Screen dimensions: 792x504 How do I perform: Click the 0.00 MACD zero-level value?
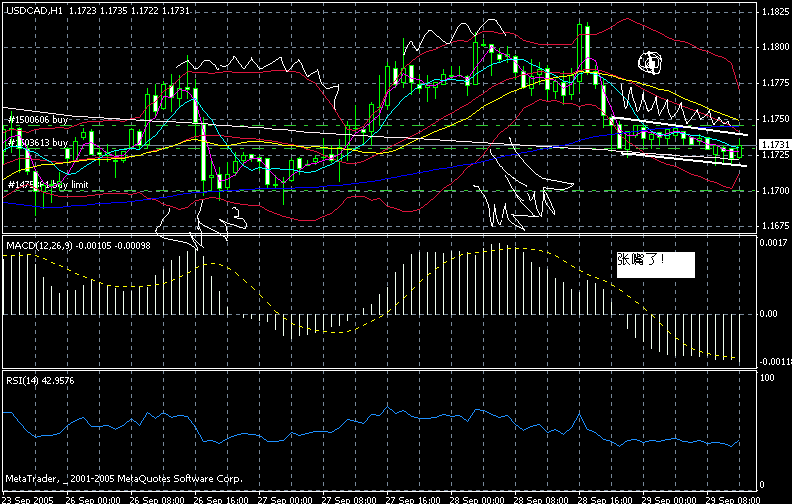769,314
